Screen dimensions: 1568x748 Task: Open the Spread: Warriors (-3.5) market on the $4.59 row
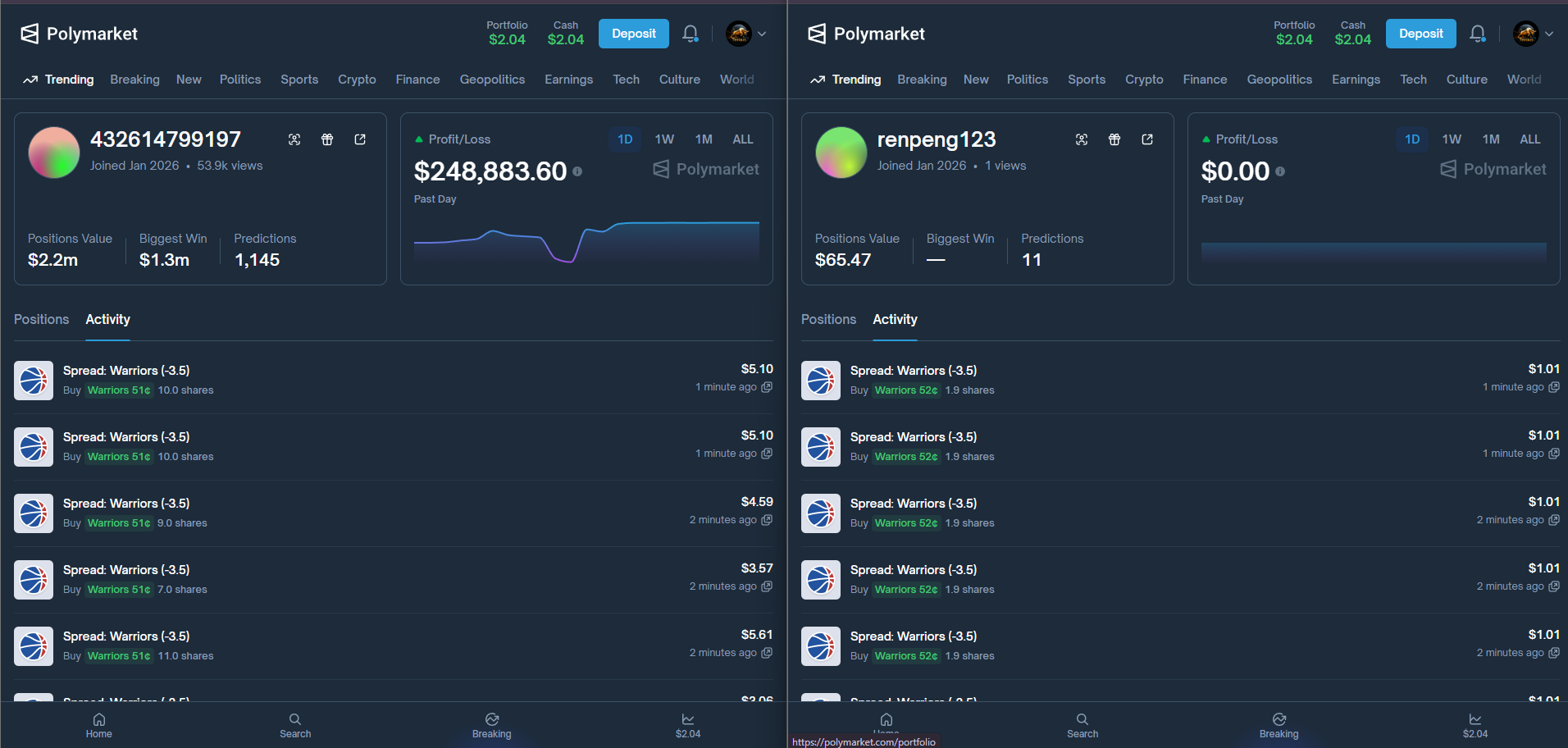click(126, 504)
